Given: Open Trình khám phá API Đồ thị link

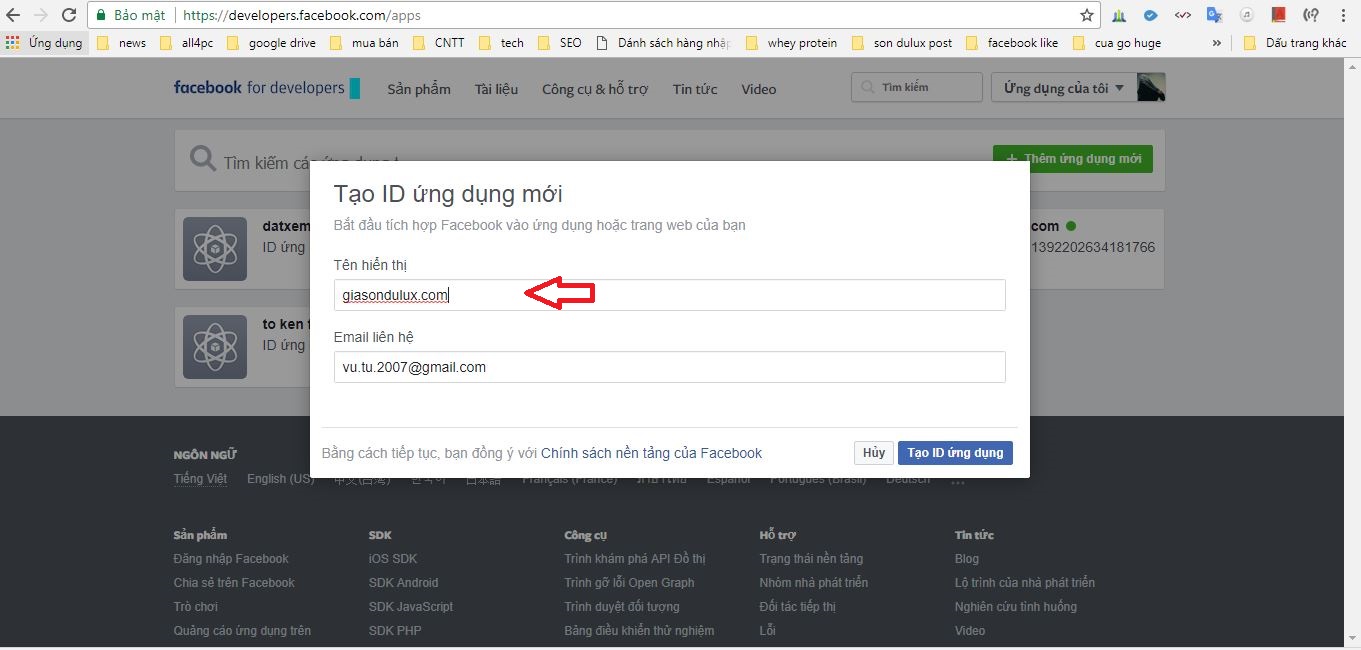Looking at the screenshot, I should tap(635, 559).
